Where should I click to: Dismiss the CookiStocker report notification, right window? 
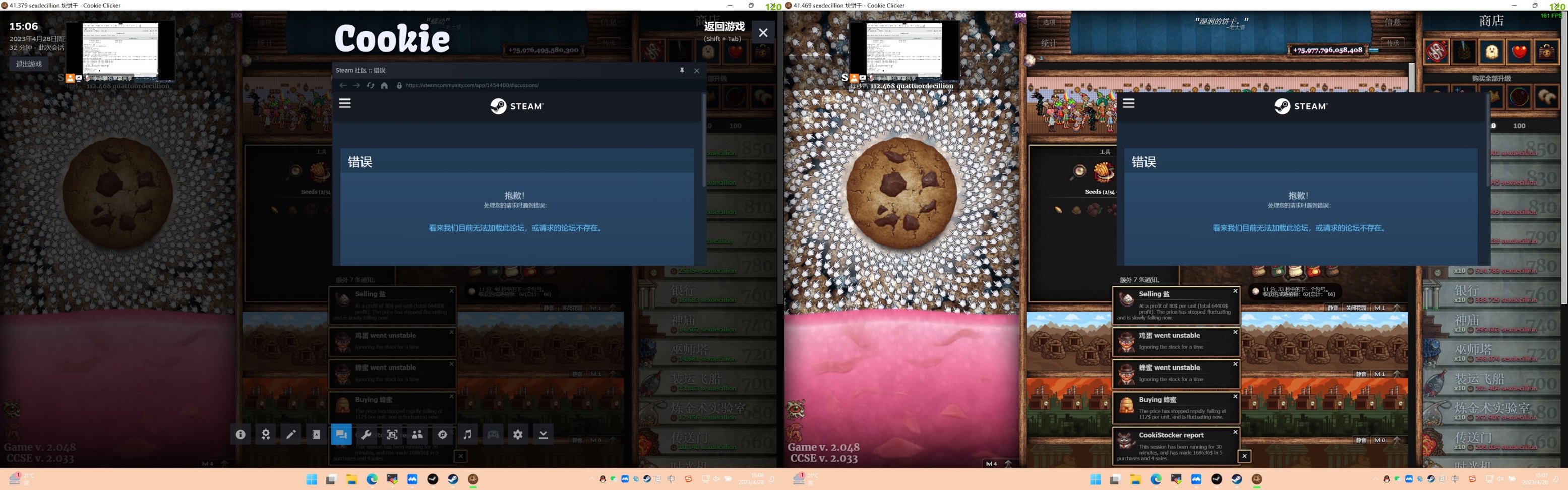pos(1235,432)
